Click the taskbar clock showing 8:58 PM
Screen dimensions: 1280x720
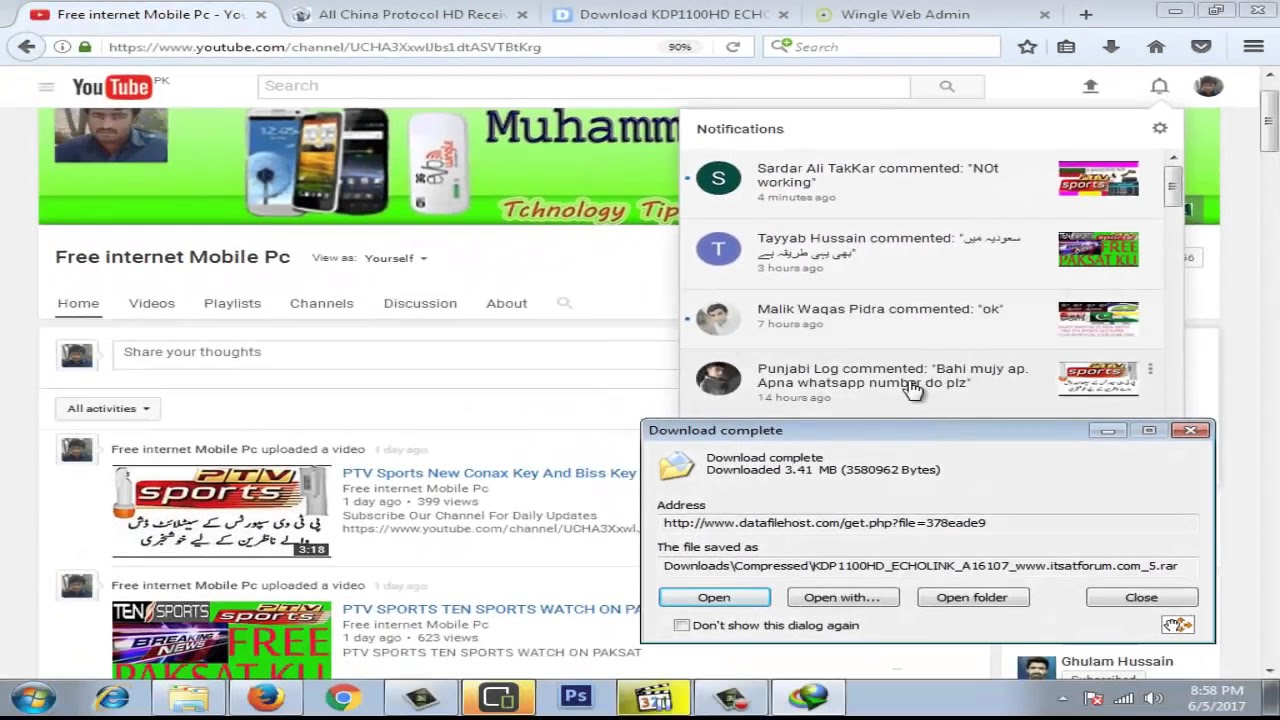[x=1217, y=698]
